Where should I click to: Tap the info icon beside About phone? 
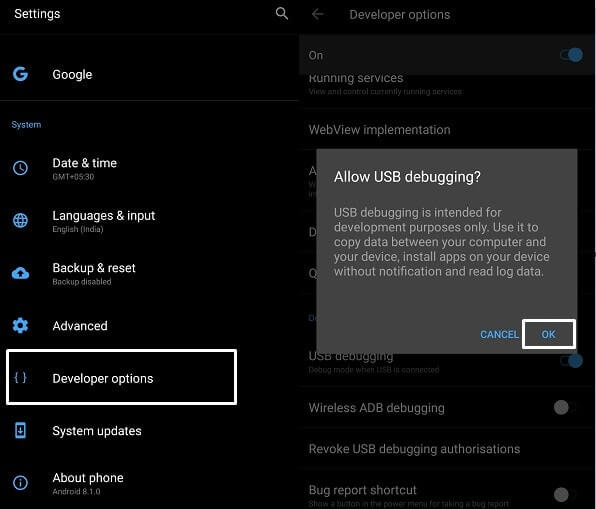tap(20, 483)
